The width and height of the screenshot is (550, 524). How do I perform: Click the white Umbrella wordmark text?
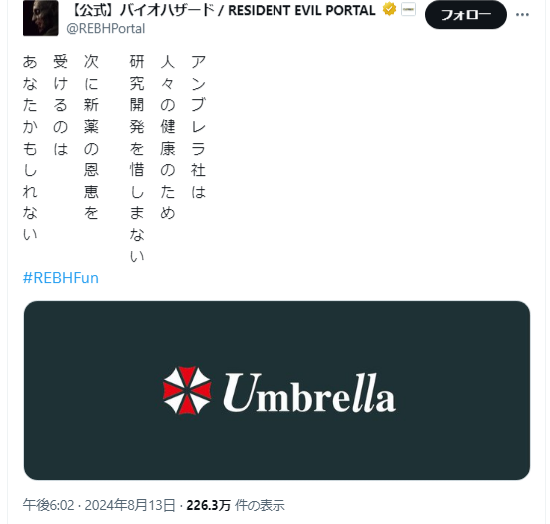coord(309,392)
